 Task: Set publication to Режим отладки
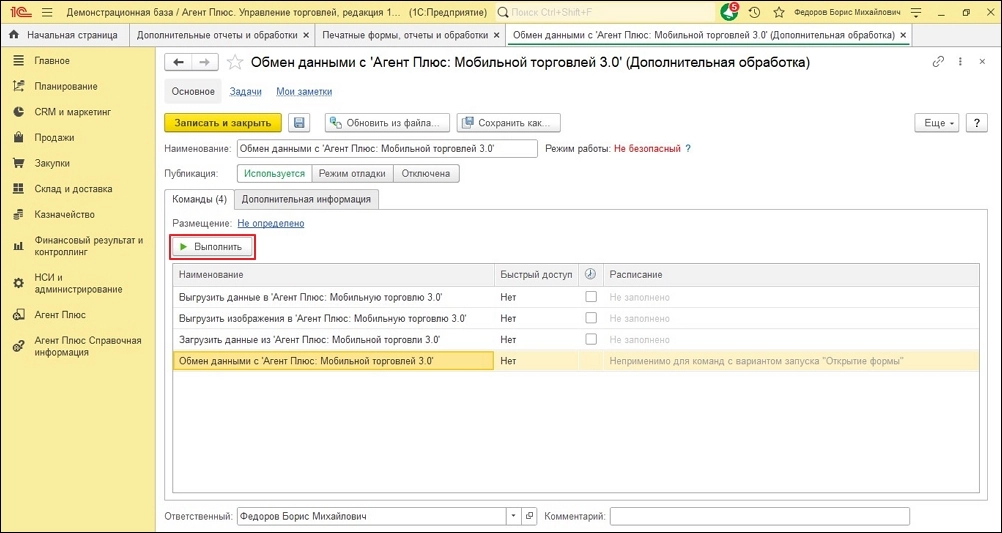point(352,173)
